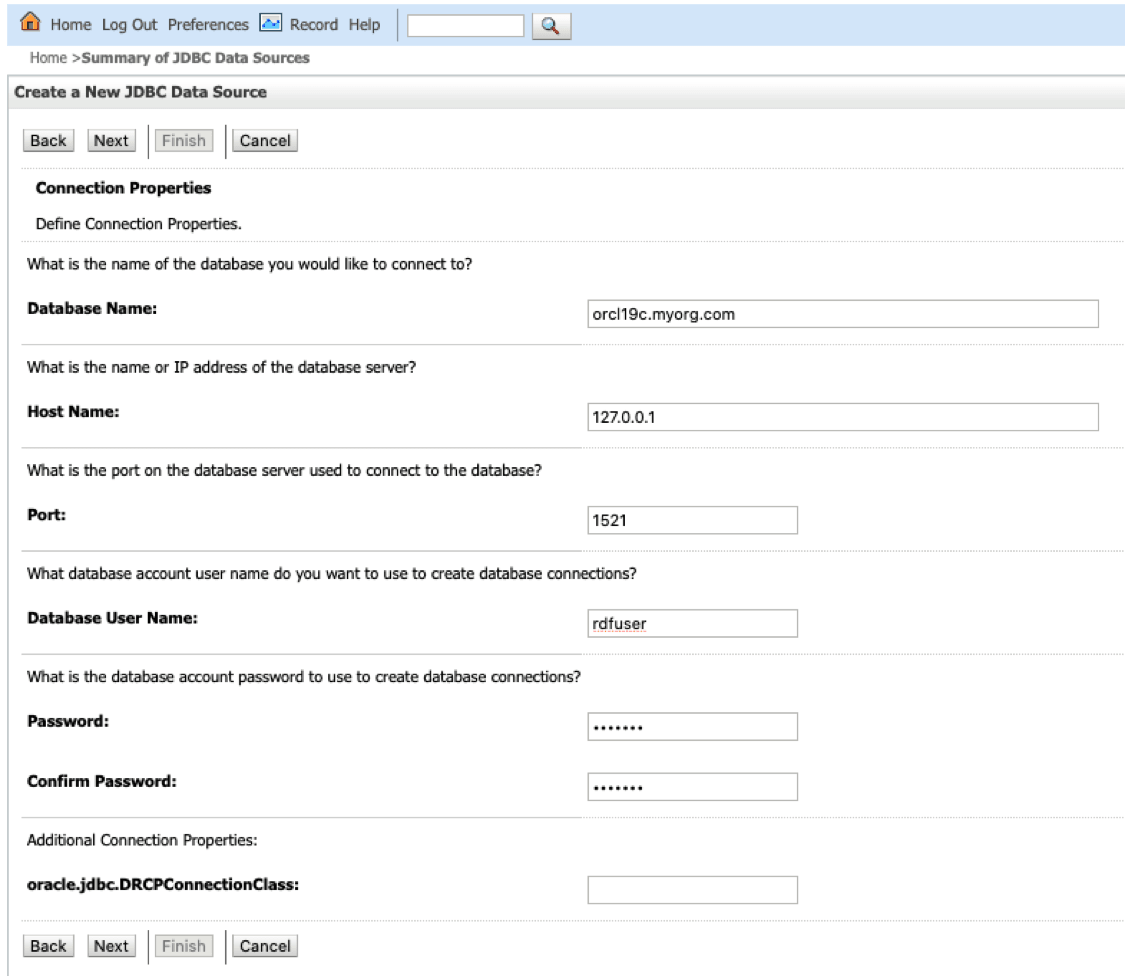Click the upper Back button
This screenshot has height=976, width=1125.
(48, 141)
